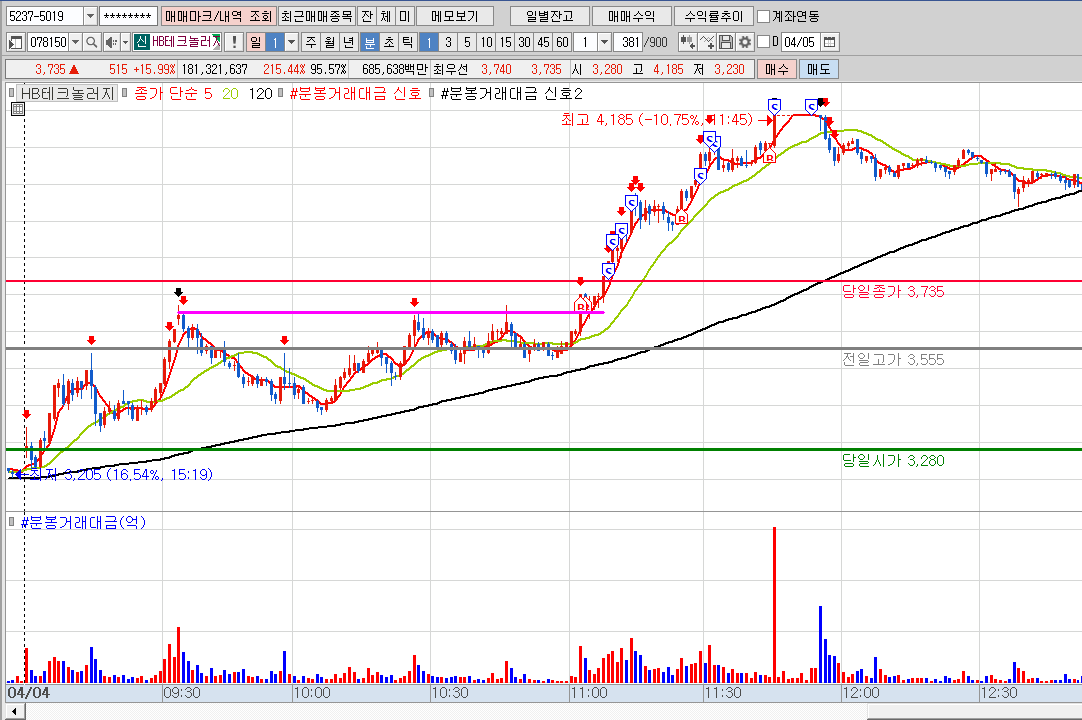This screenshot has width=1082, height=720.
Task: Toggle the 계좌연동 checkbox
Action: pos(763,16)
